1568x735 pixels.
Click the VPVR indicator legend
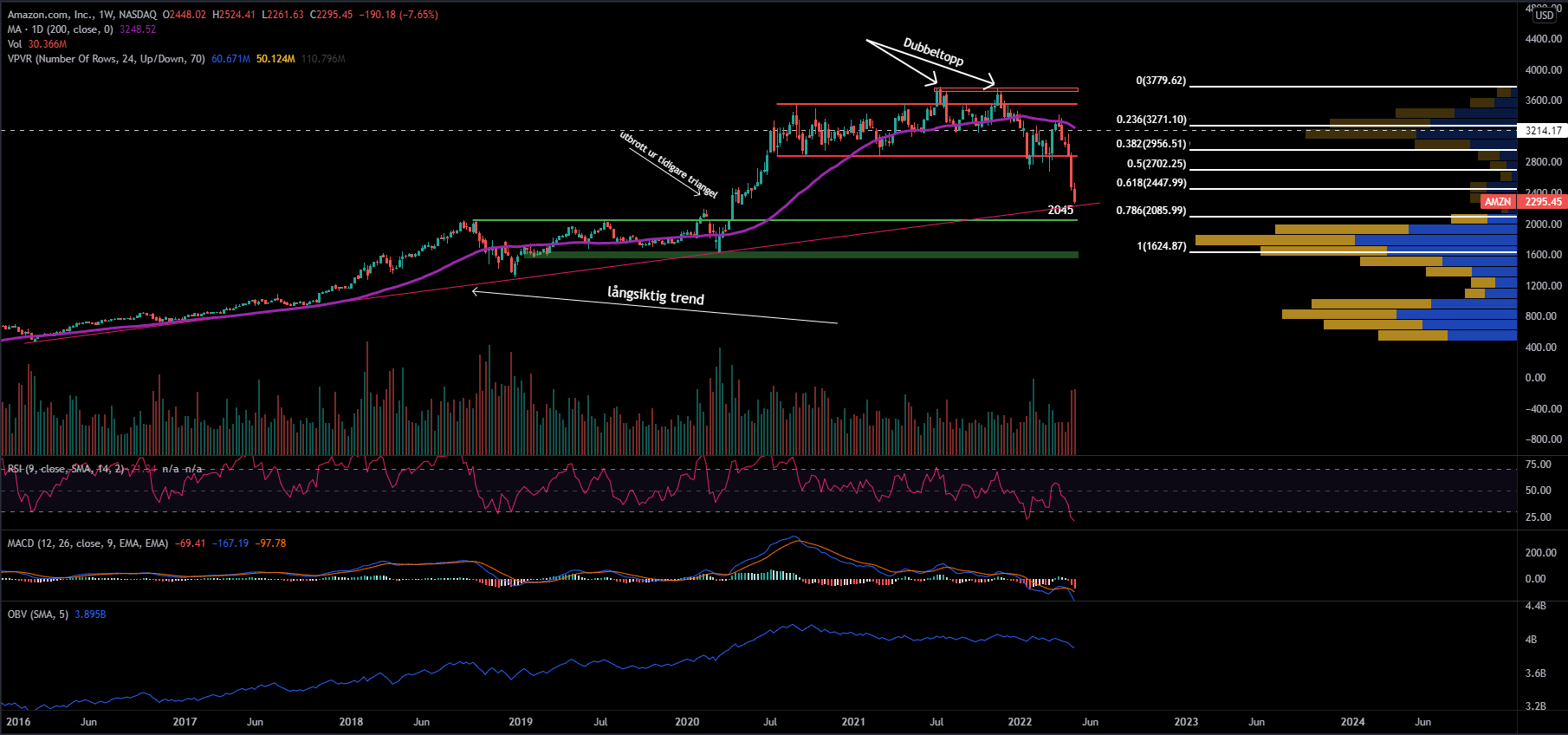pyautogui.click(x=106, y=59)
